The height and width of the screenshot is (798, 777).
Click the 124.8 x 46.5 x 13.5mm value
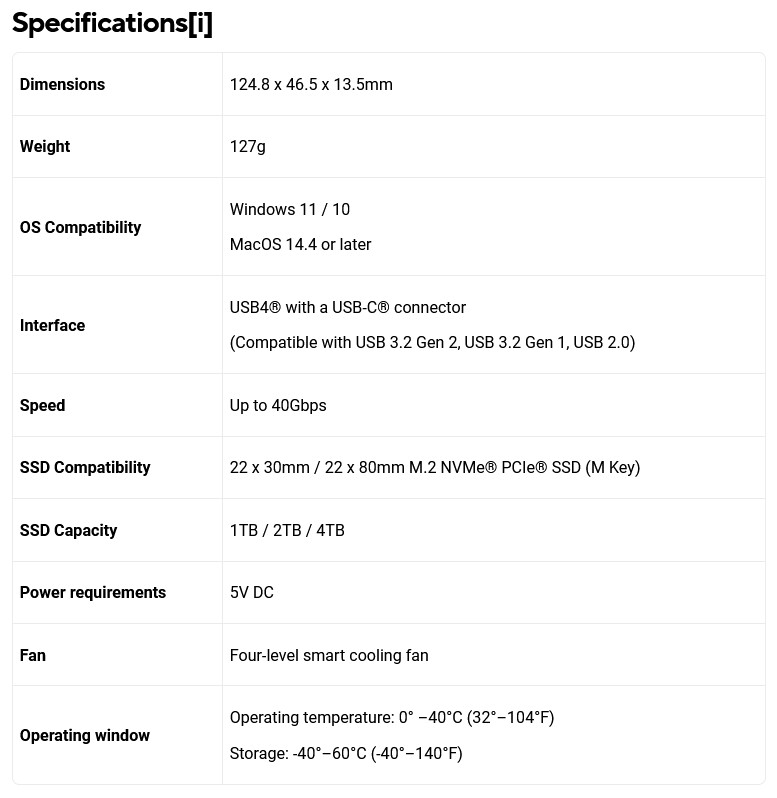coord(311,85)
